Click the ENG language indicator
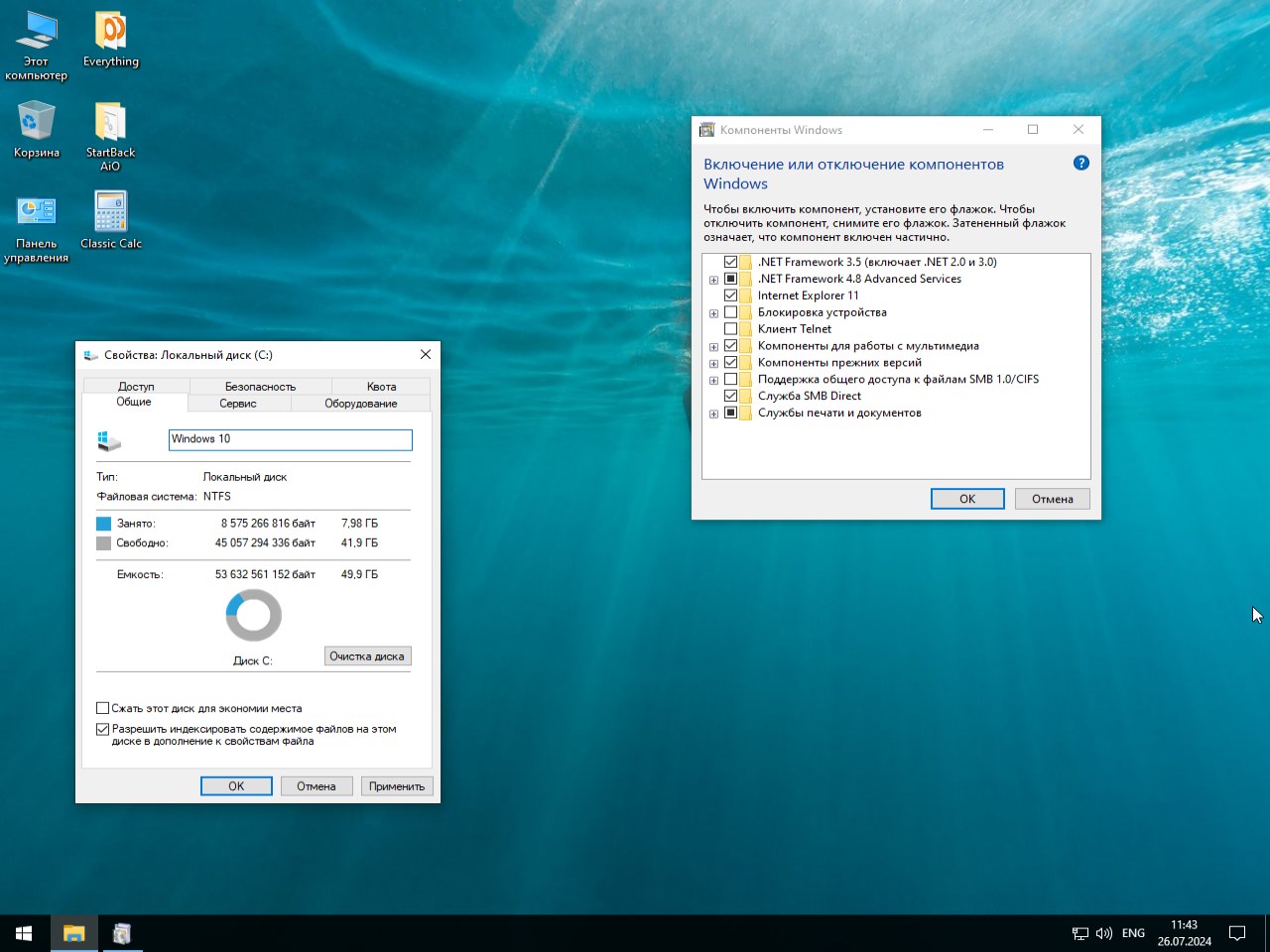The image size is (1270, 952). pos(1133,933)
